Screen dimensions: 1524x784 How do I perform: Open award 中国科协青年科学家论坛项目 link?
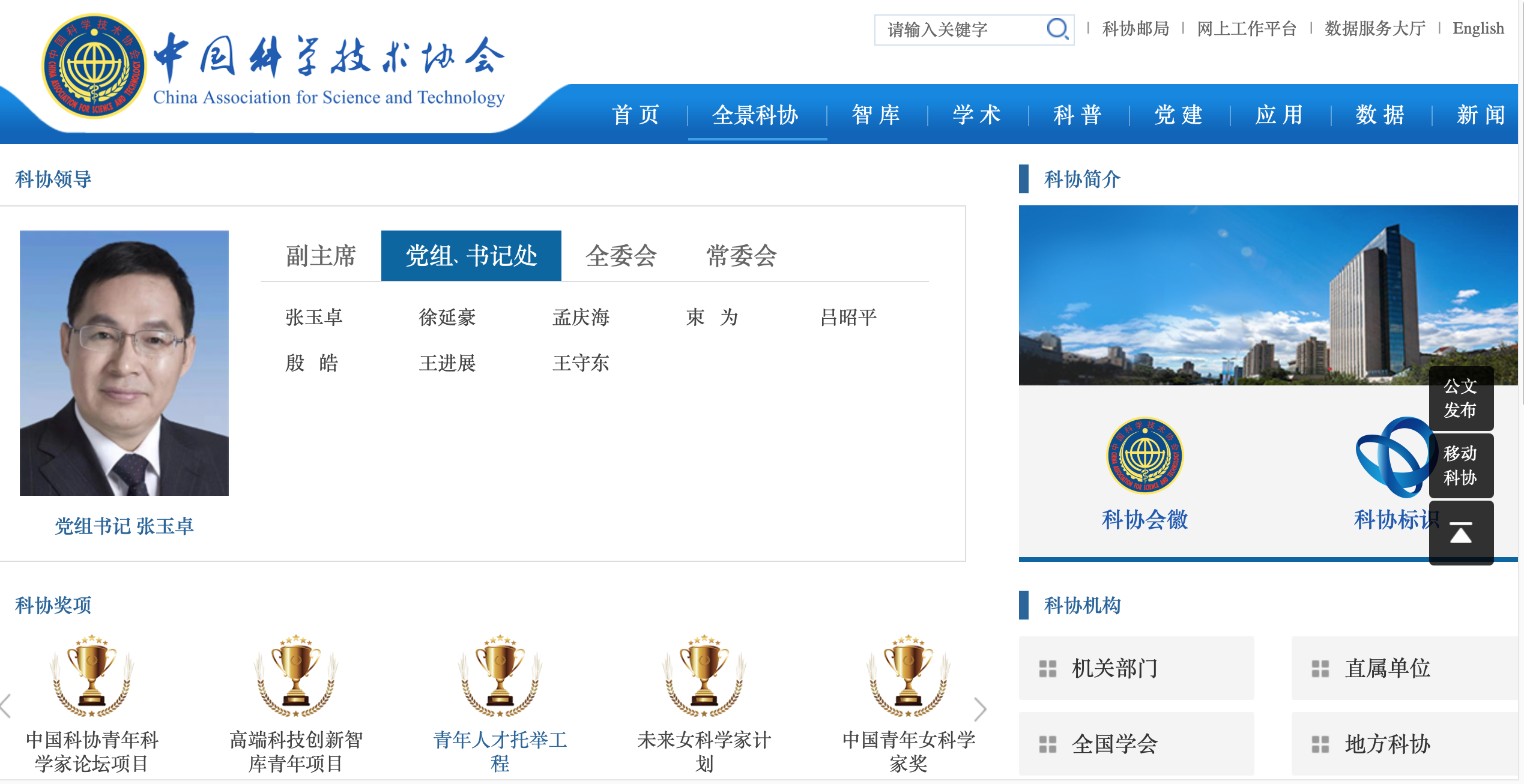click(92, 752)
